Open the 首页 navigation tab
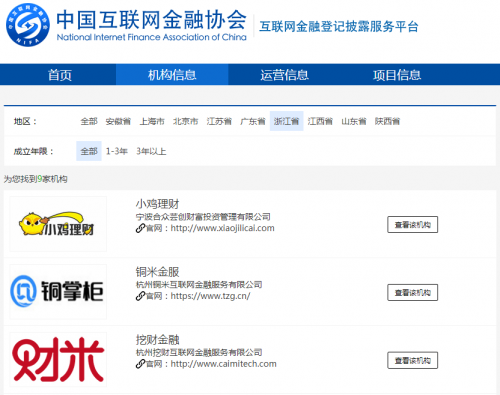The height and width of the screenshot is (395, 500). tap(60, 75)
